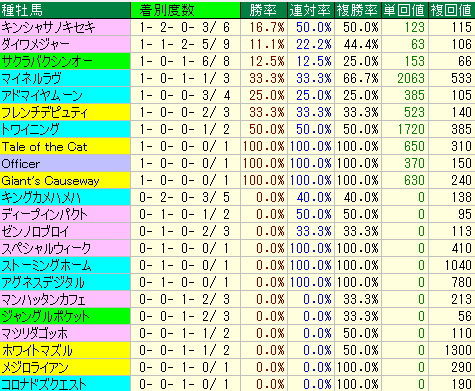
Task: Click record 0- 2- 0- 3/ 5
Action: point(186,197)
